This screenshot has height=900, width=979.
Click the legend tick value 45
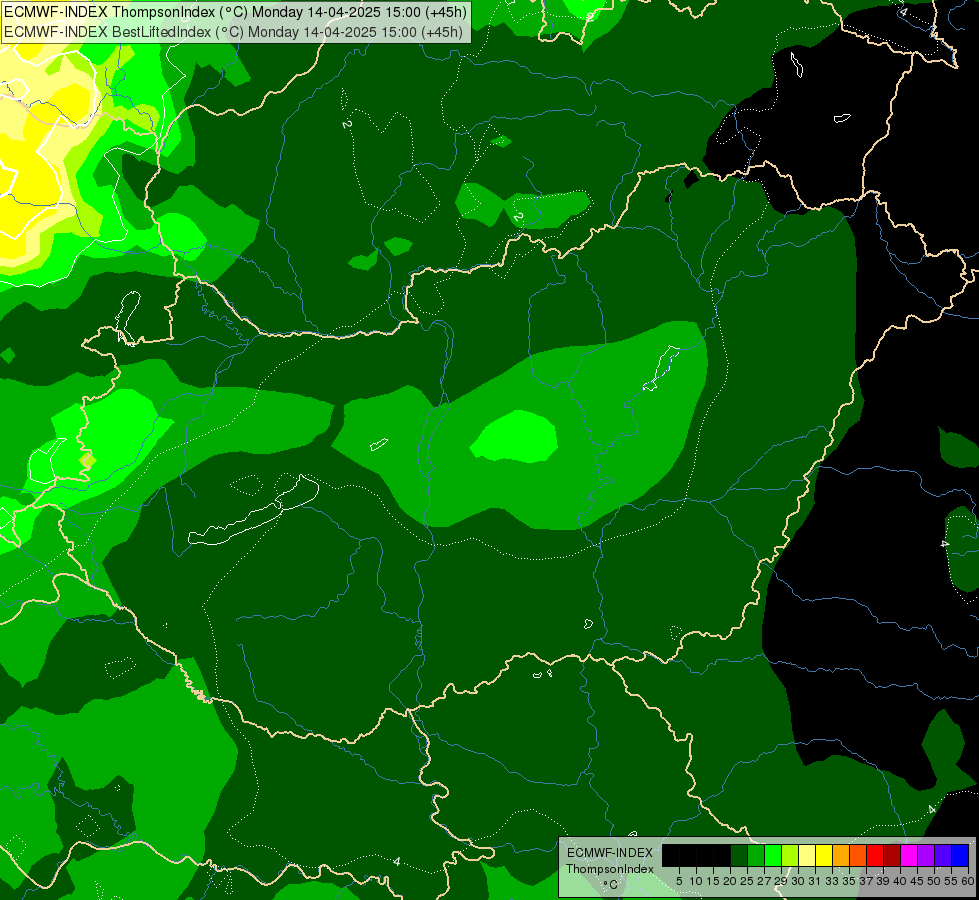(x=918, y=881)
